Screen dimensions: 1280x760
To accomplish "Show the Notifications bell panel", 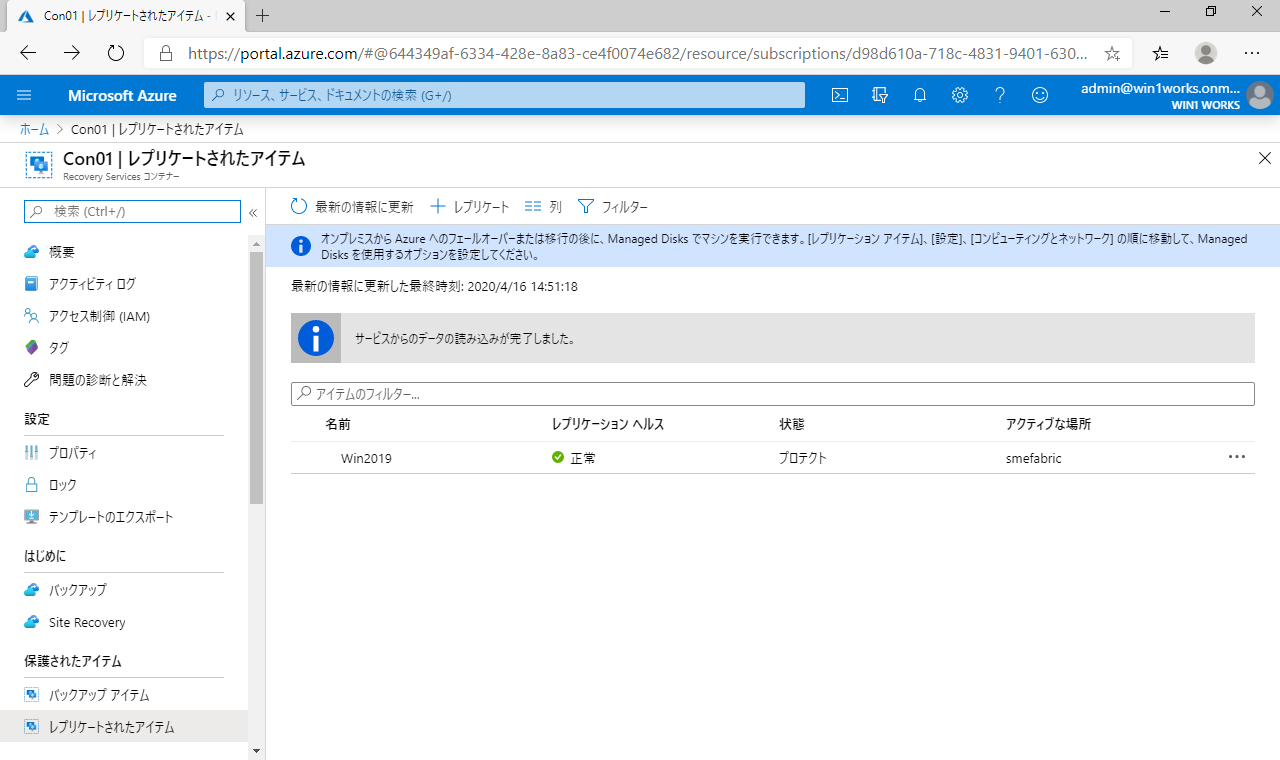I will [x=920, y=95].
